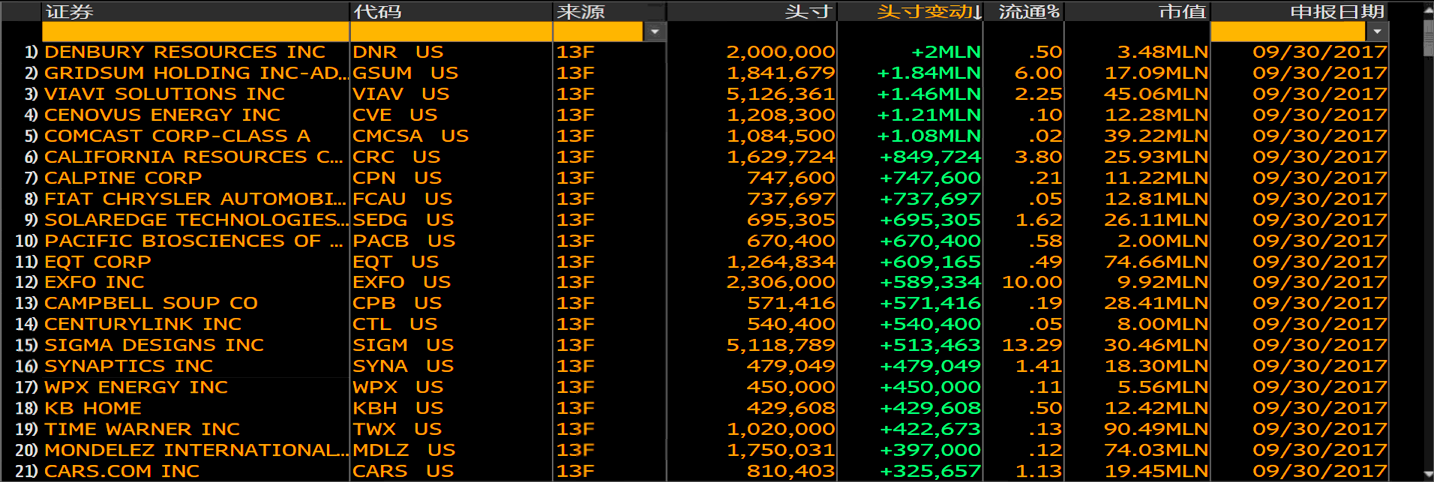Select COMCAST CORP-CLASS A security

click(177, 136)
